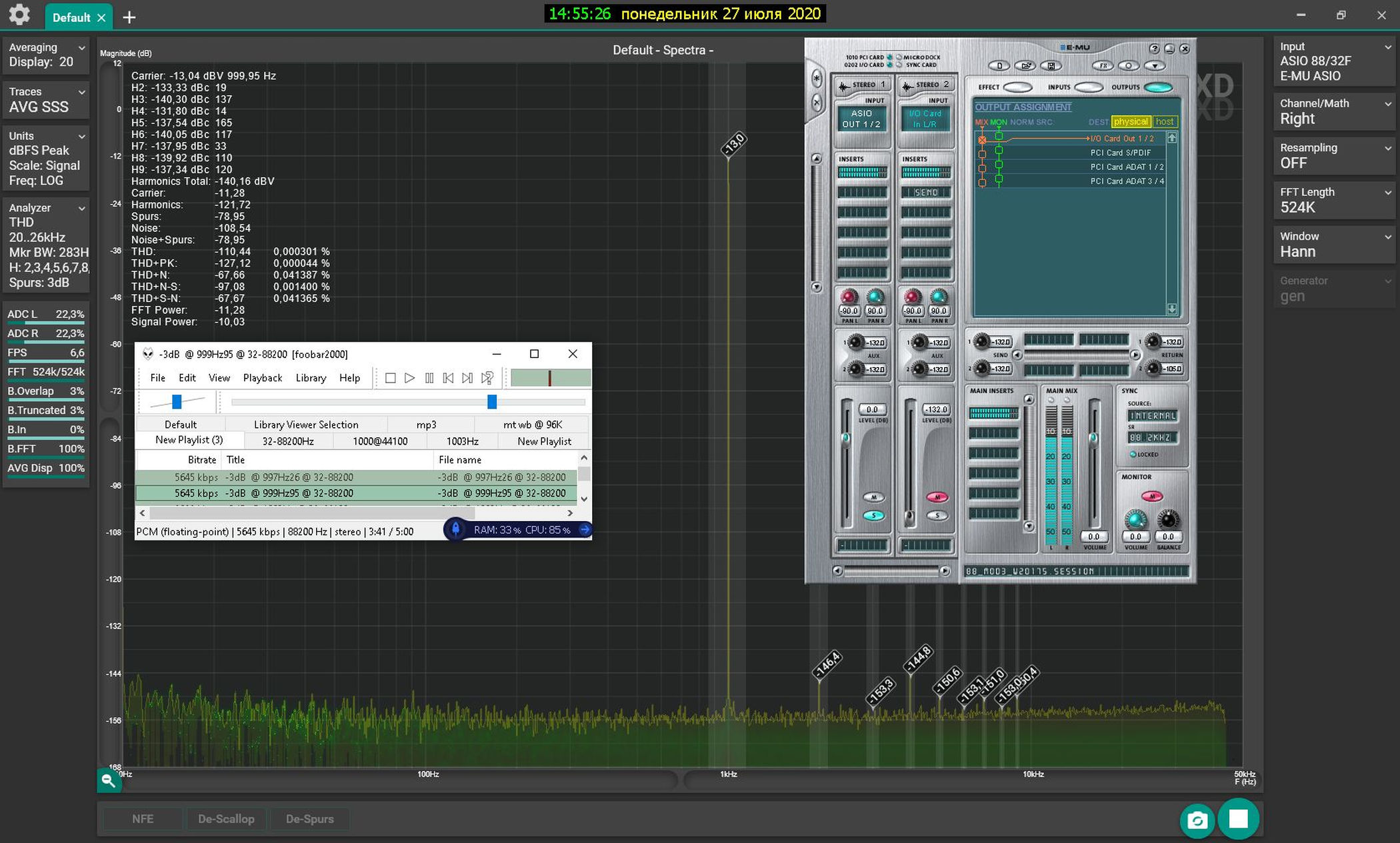Toggle the Monitor mute M button
This screenshot has height=843, width=1400.
click(1152, 496)
